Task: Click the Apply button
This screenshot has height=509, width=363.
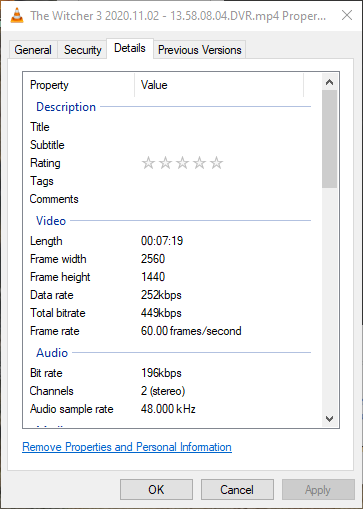Action: click(x=318, y=490)
